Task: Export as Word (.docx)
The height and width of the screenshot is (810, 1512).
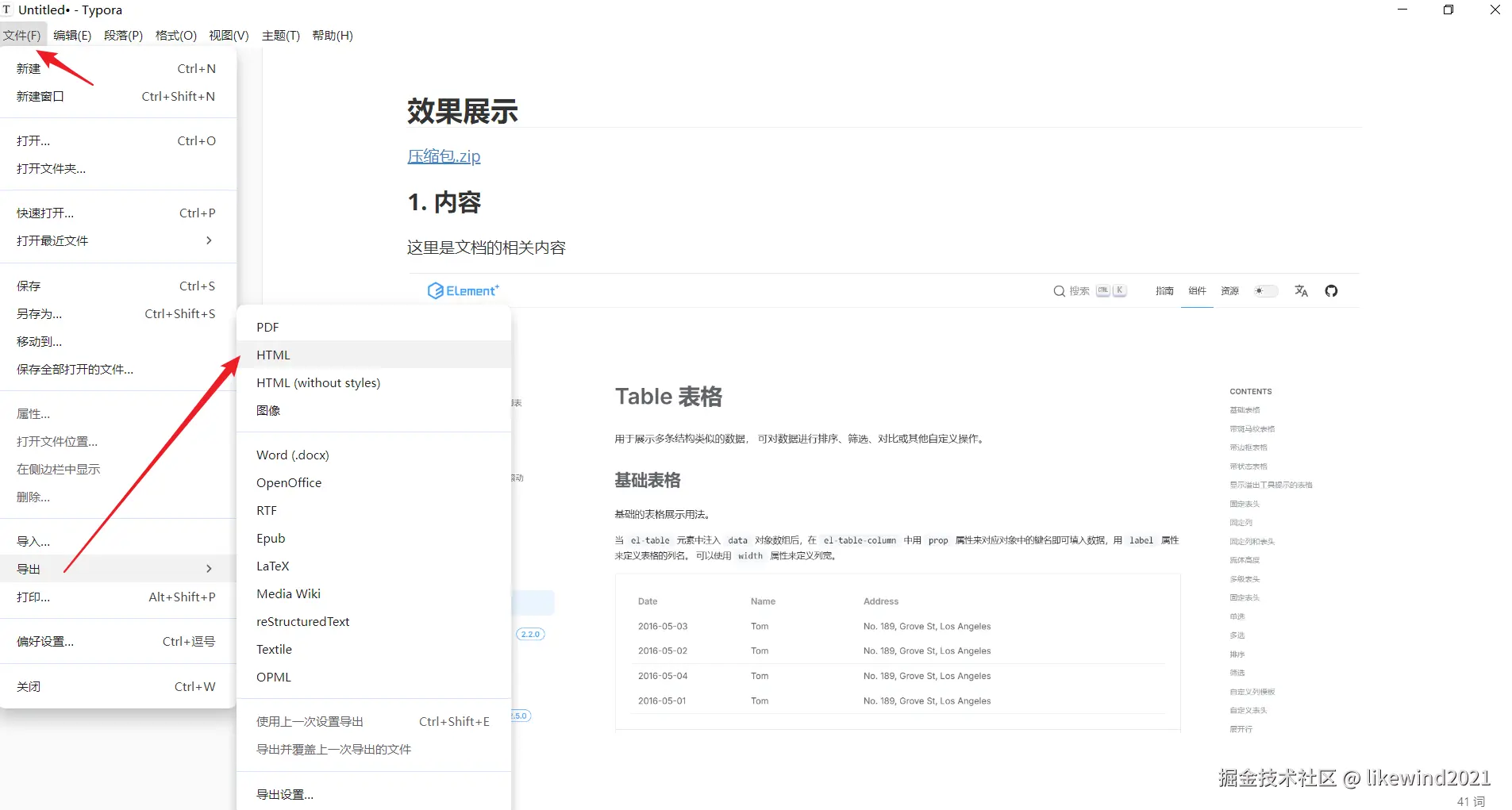Action: 374,455
